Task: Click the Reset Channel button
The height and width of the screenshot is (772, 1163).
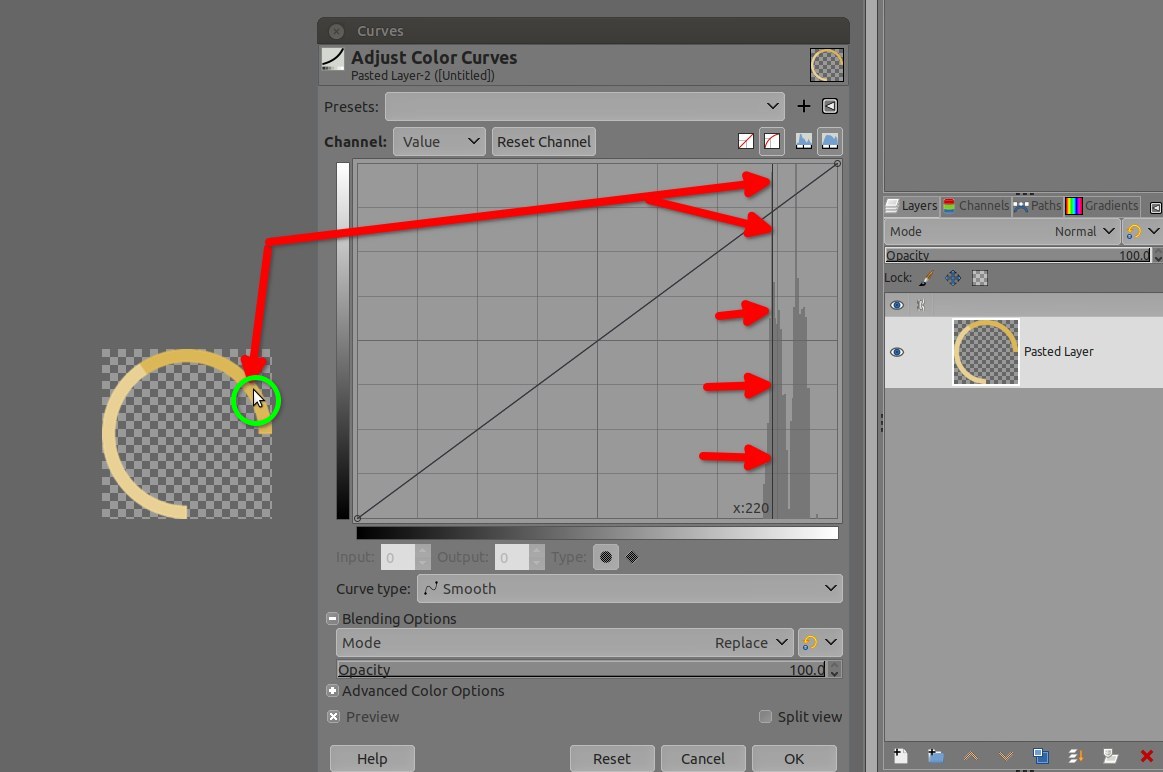Action: pyautogui.click(x=544, y=142)
